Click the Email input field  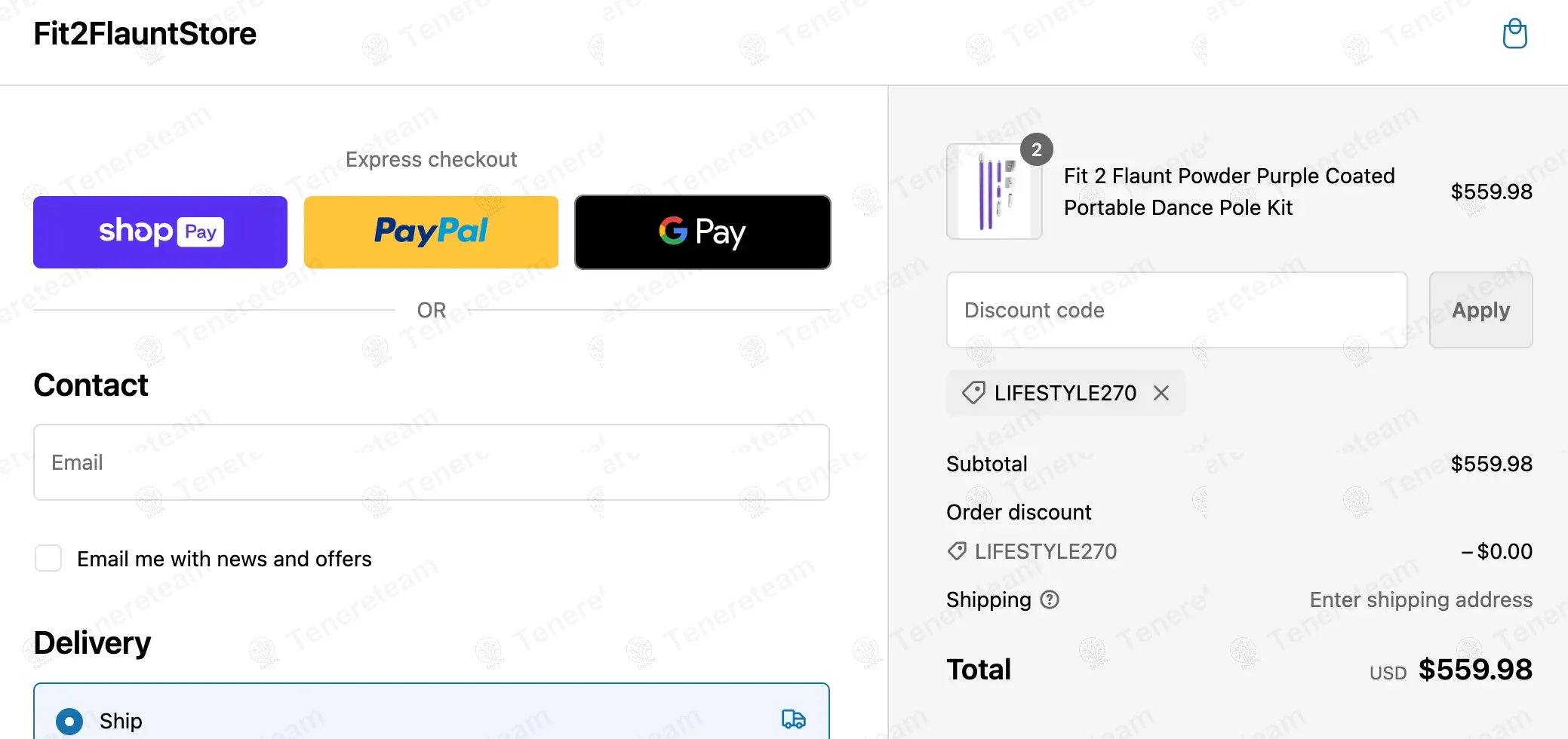tap(431, 462)
